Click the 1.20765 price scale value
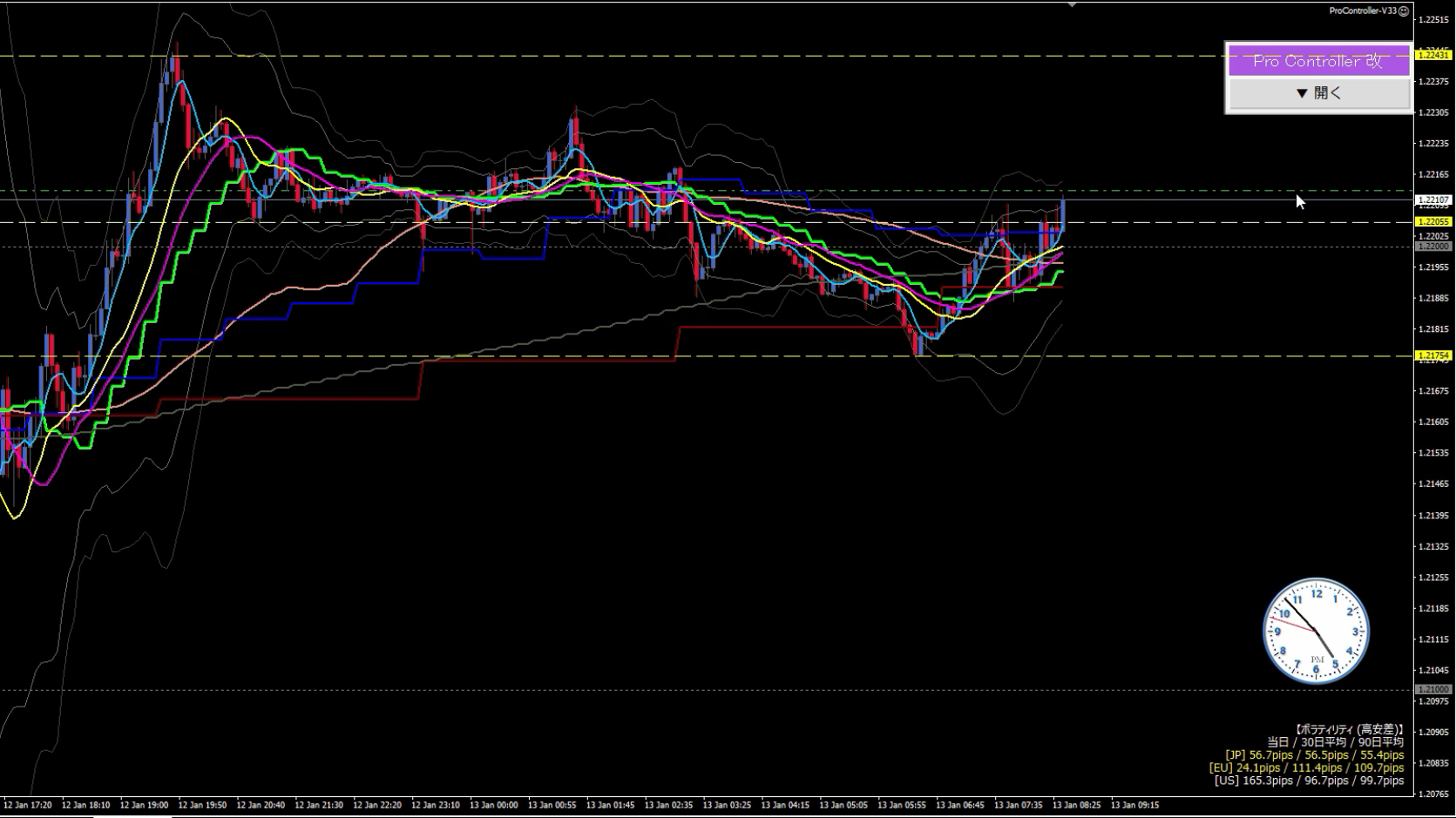 coord(1433,794)
